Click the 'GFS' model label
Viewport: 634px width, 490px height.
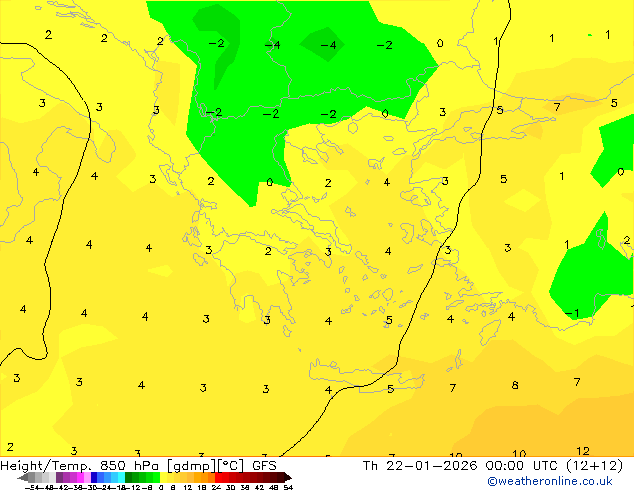[x=264, y=466]
